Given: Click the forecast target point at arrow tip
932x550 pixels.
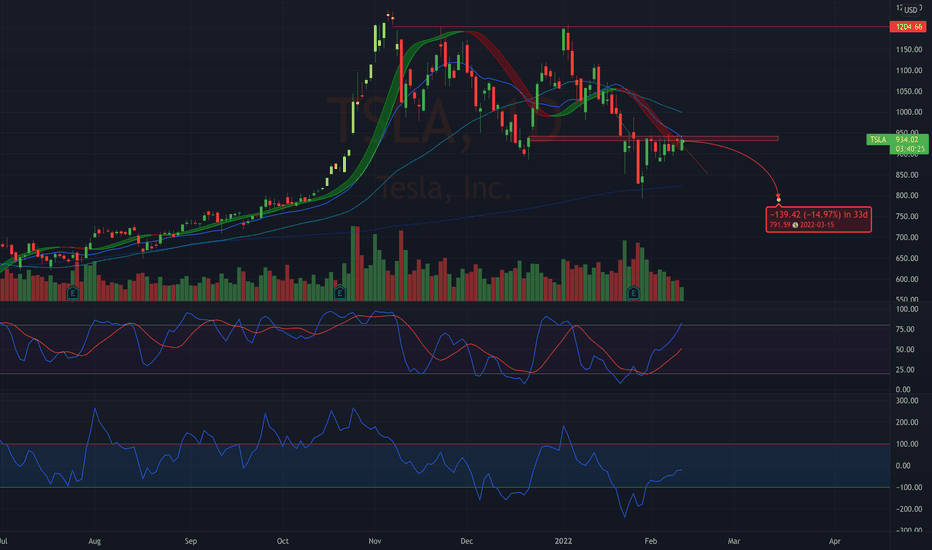Looking at the screenshot, I should point(779,199).
